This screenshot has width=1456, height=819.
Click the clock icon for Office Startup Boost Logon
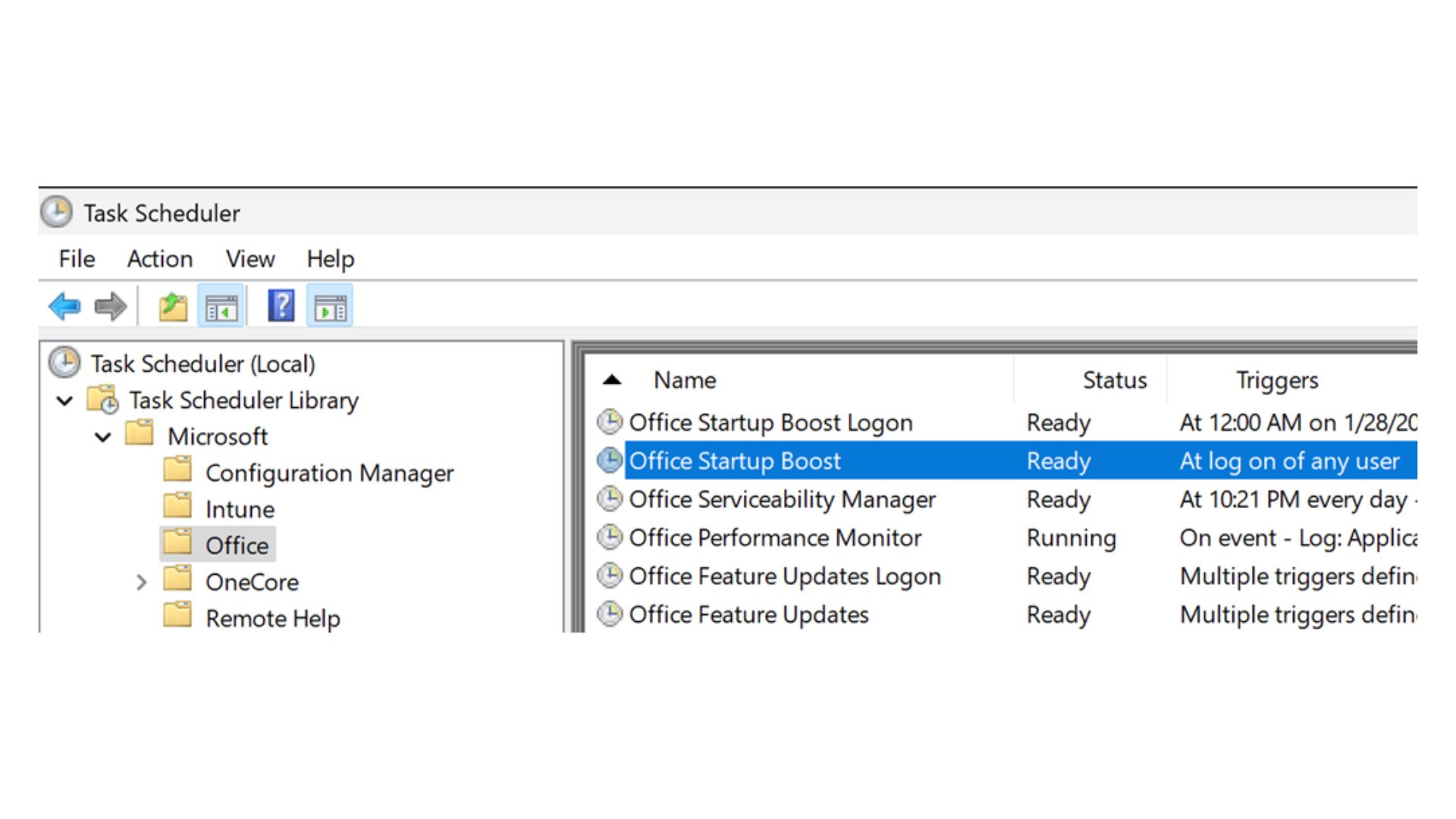click(x=610, y=422)
